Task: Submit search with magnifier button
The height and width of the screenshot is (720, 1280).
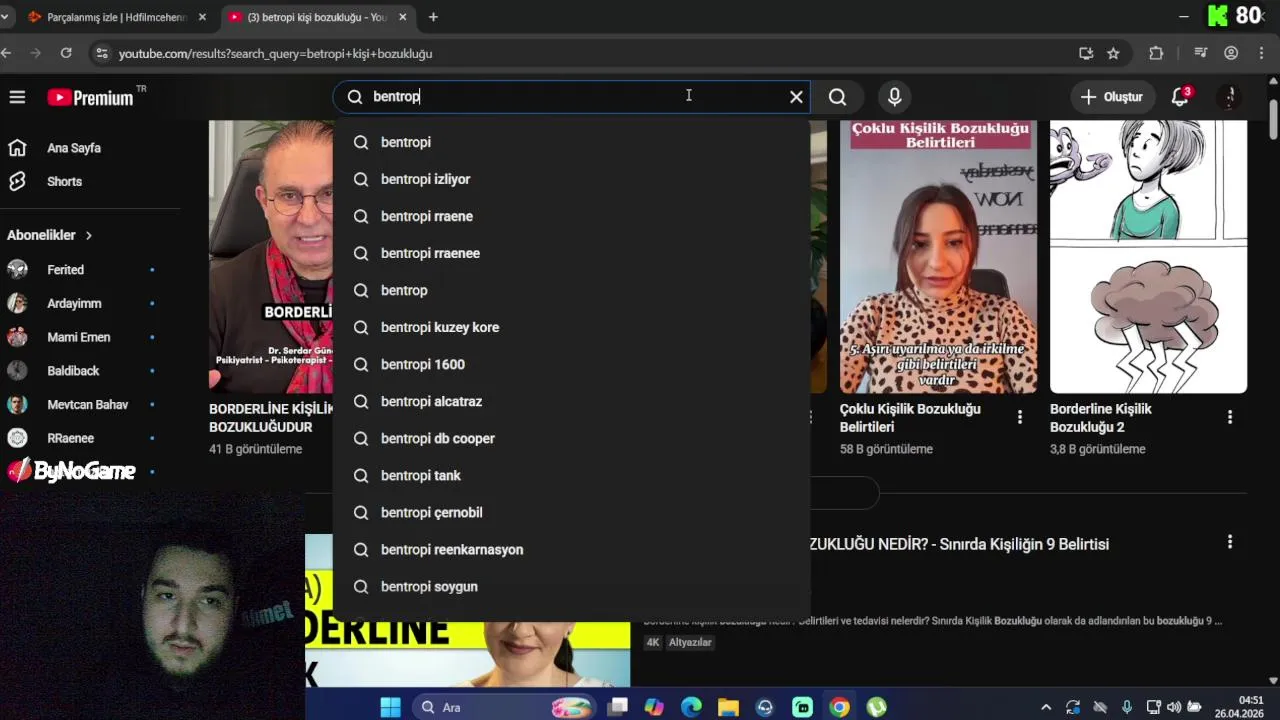Action: 838,97
